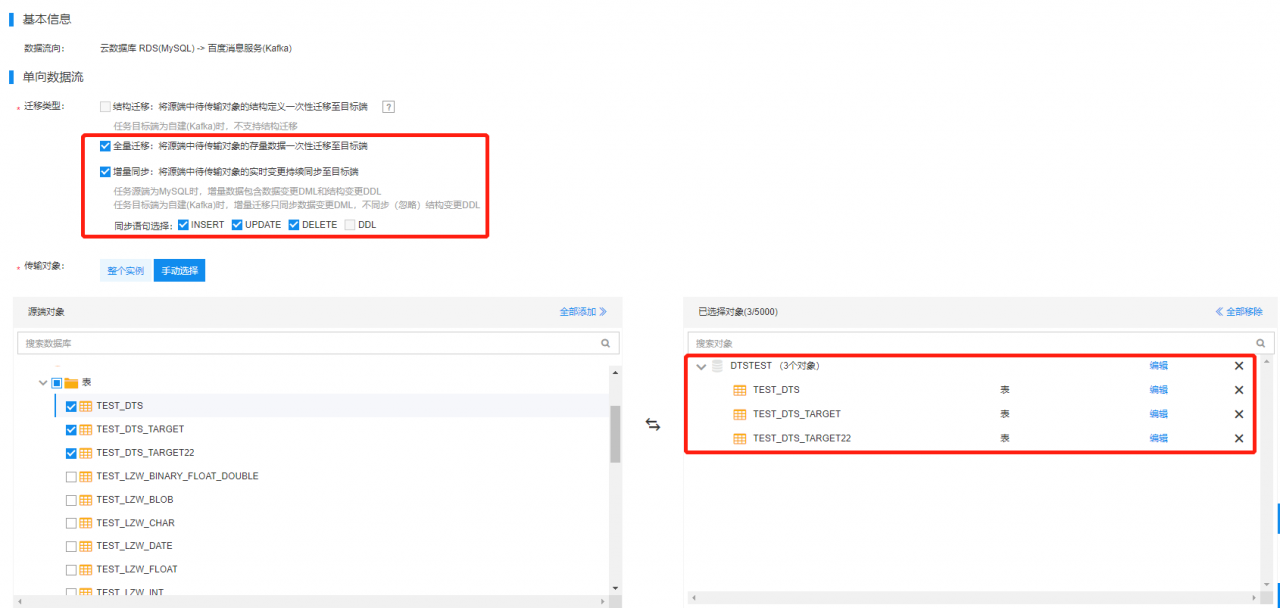Collapse the DTSTEST node in selected objects
This screenshot has height=608, width=1280.
701,366
